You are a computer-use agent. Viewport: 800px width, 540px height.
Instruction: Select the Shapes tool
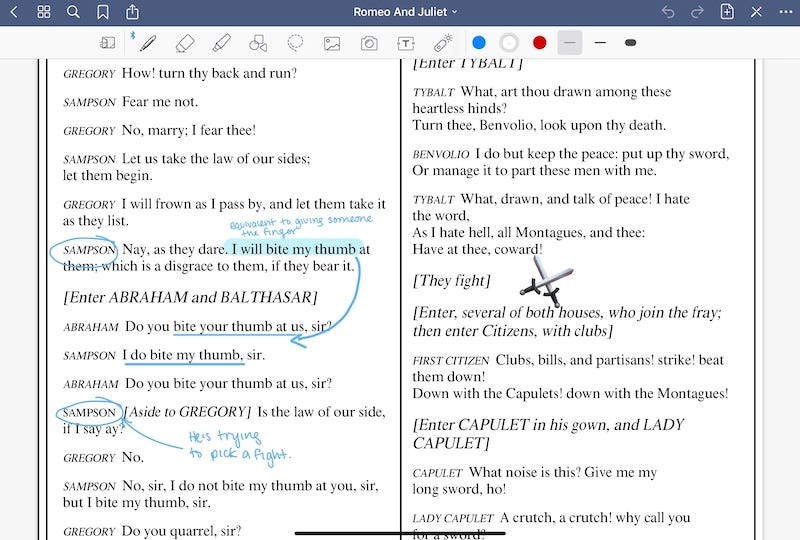click(258, 43)
